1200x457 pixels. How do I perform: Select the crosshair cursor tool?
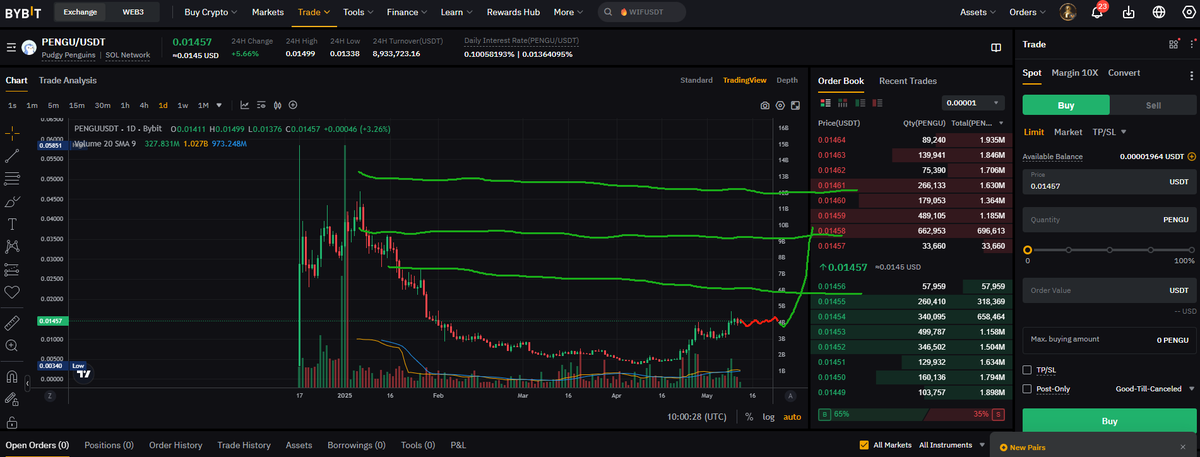coord(12,132)
